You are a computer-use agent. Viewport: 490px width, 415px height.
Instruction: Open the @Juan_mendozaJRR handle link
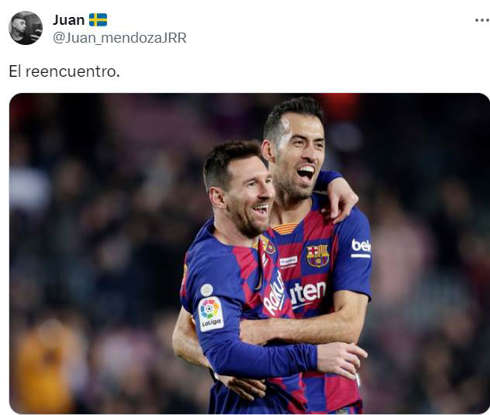click(x=119, y=38)
